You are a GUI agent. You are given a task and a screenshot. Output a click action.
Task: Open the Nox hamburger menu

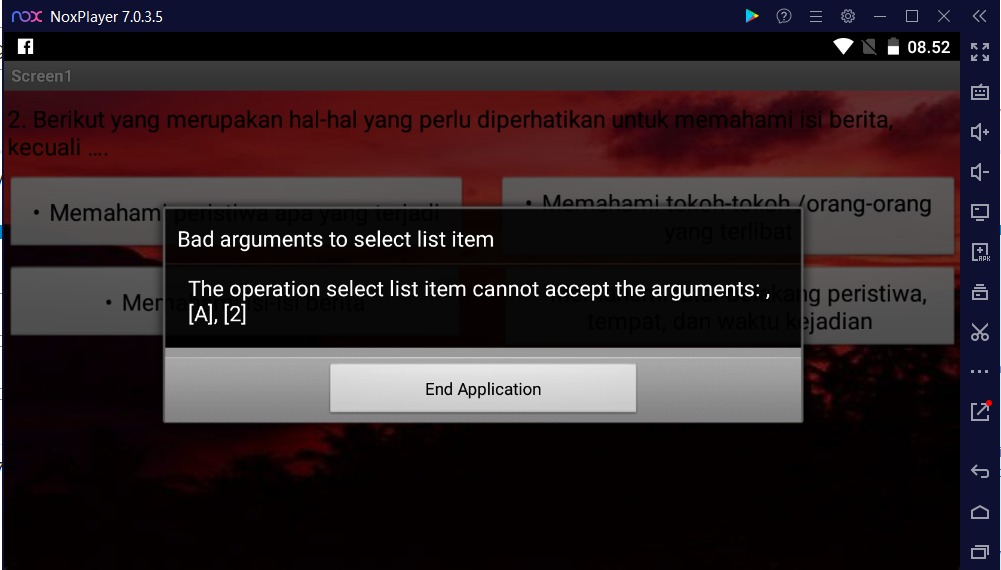pos(816,17)
